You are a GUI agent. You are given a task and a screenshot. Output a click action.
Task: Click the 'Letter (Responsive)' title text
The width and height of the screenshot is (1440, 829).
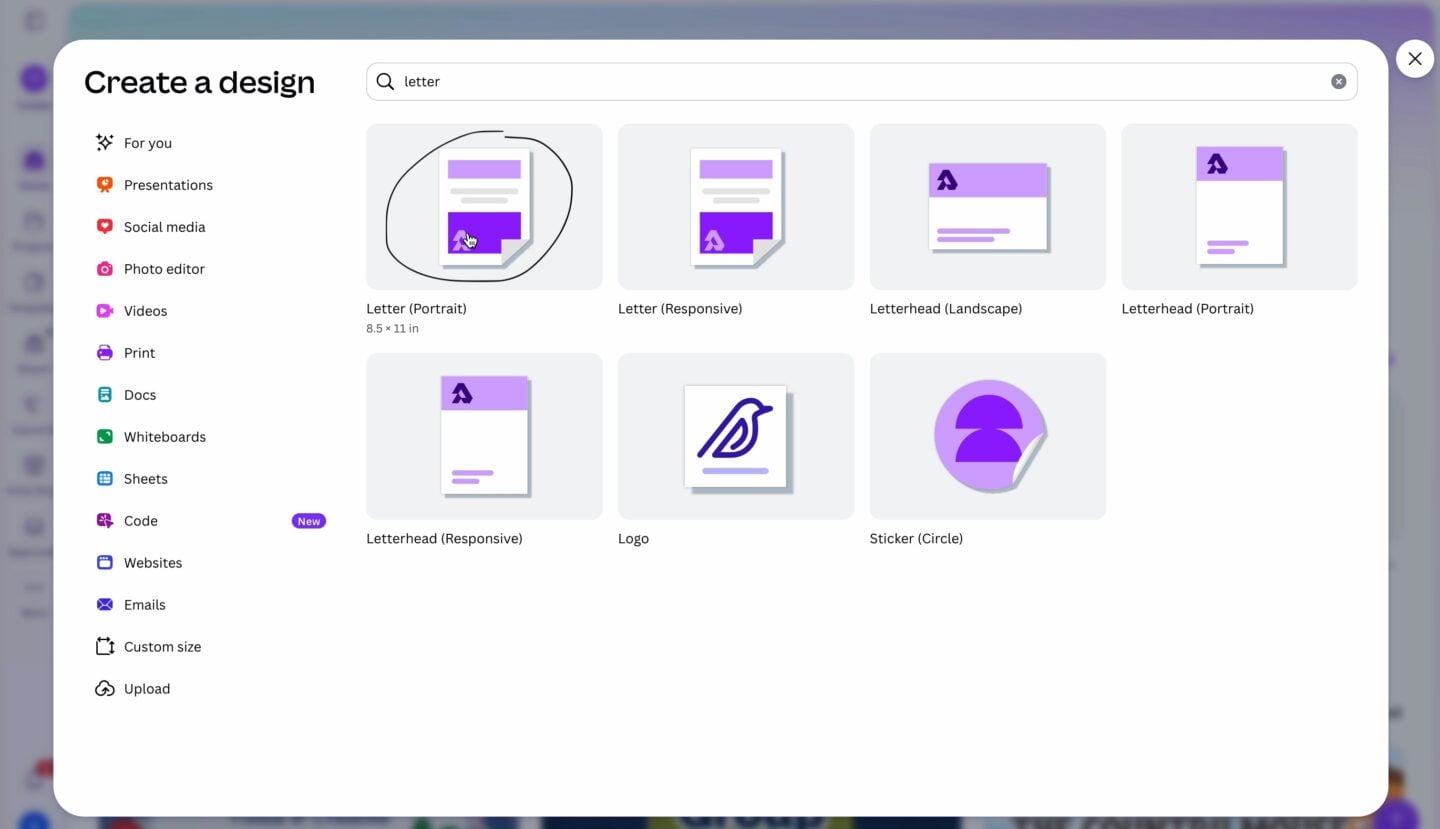(680, 309)
